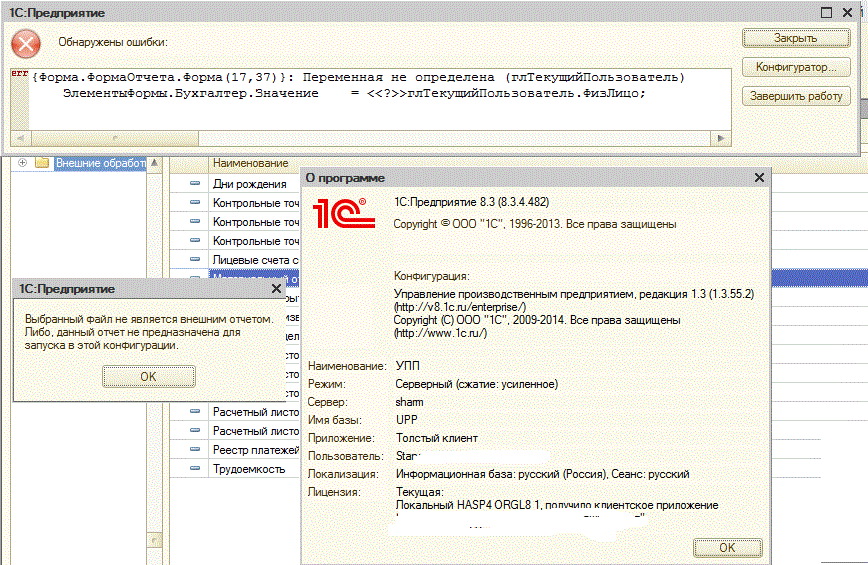Click Обнаружены ошибки label
Screen dimensions: 868x565
[113, 42]
